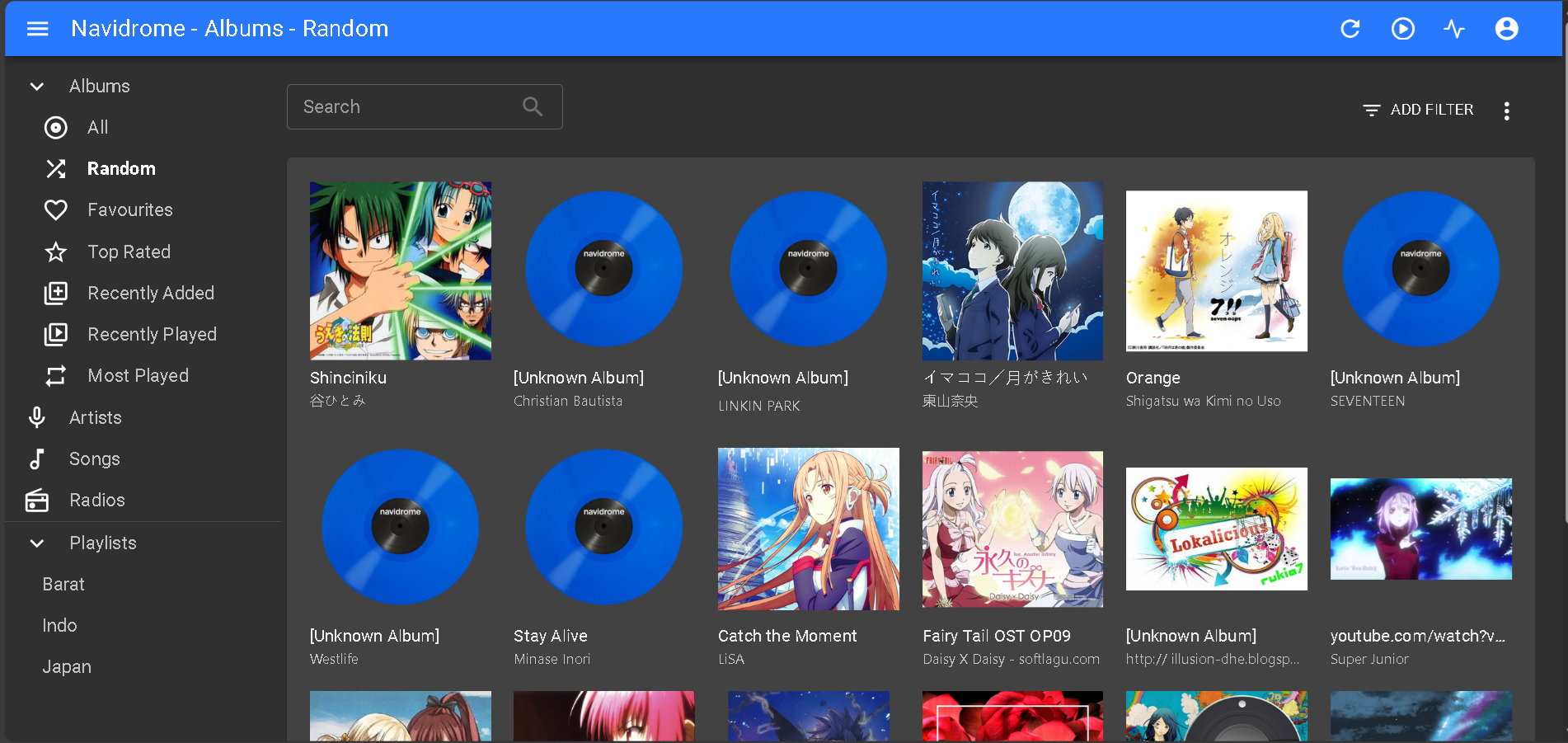Open the user account profile icon

tap(1506, 29)
